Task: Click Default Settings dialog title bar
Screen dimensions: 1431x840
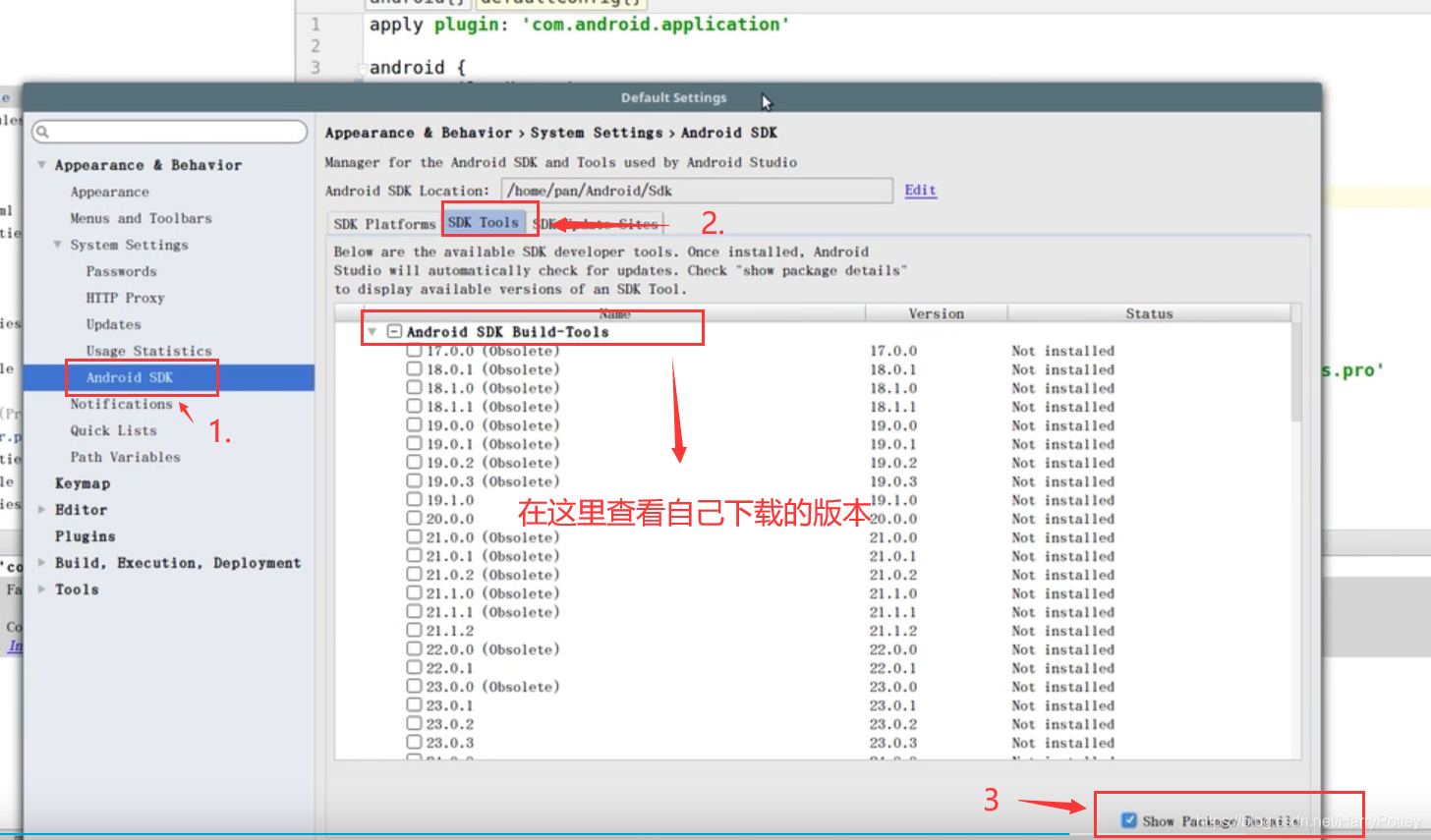Action: 672,97
